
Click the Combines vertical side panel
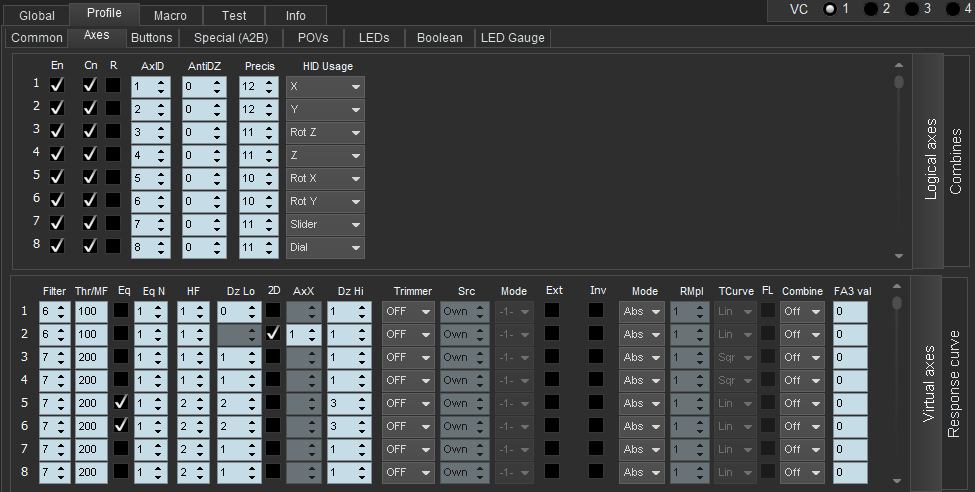(957, 161)
